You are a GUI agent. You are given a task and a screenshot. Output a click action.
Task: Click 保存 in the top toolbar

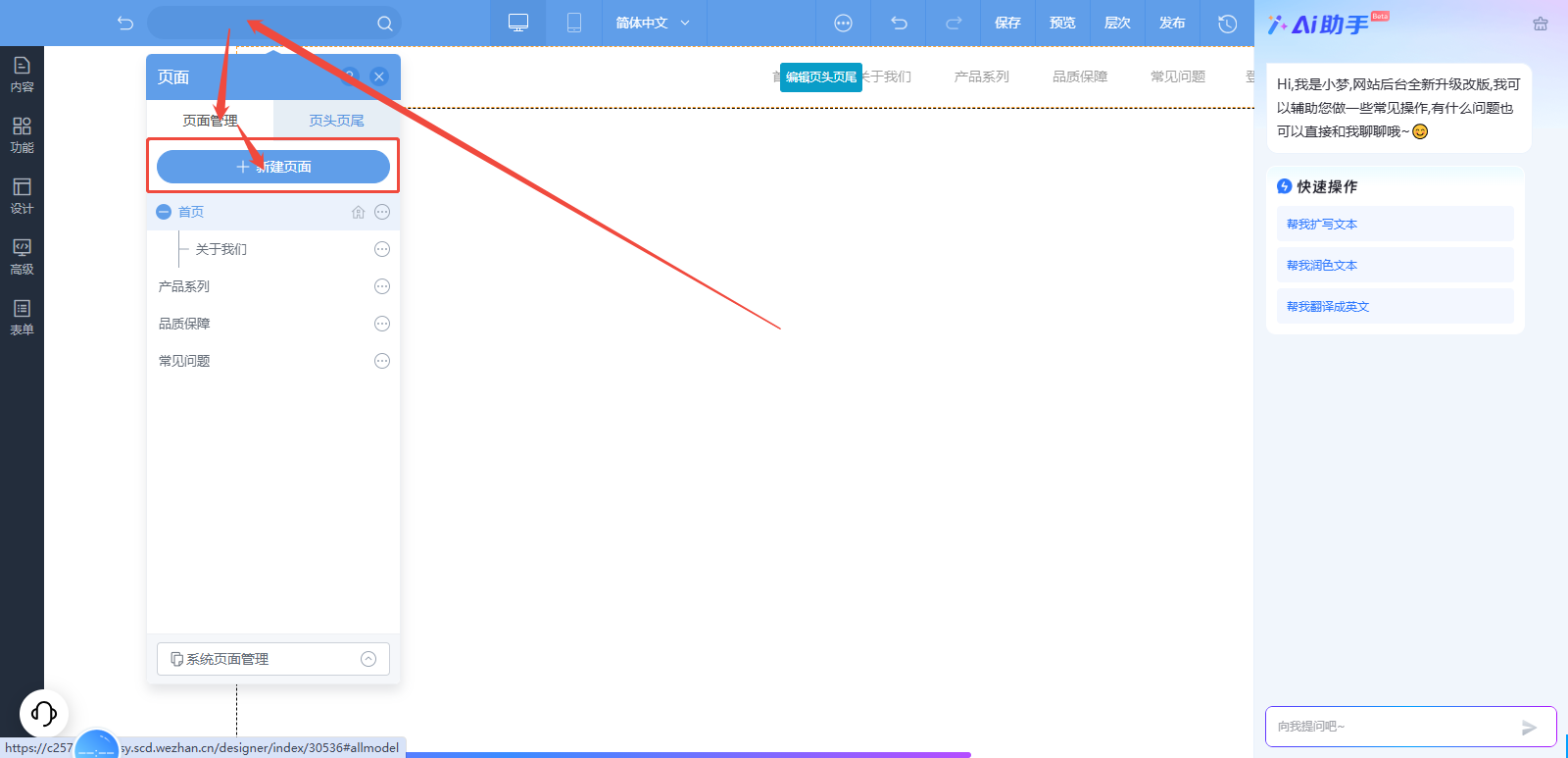[x=1007, y=24]
